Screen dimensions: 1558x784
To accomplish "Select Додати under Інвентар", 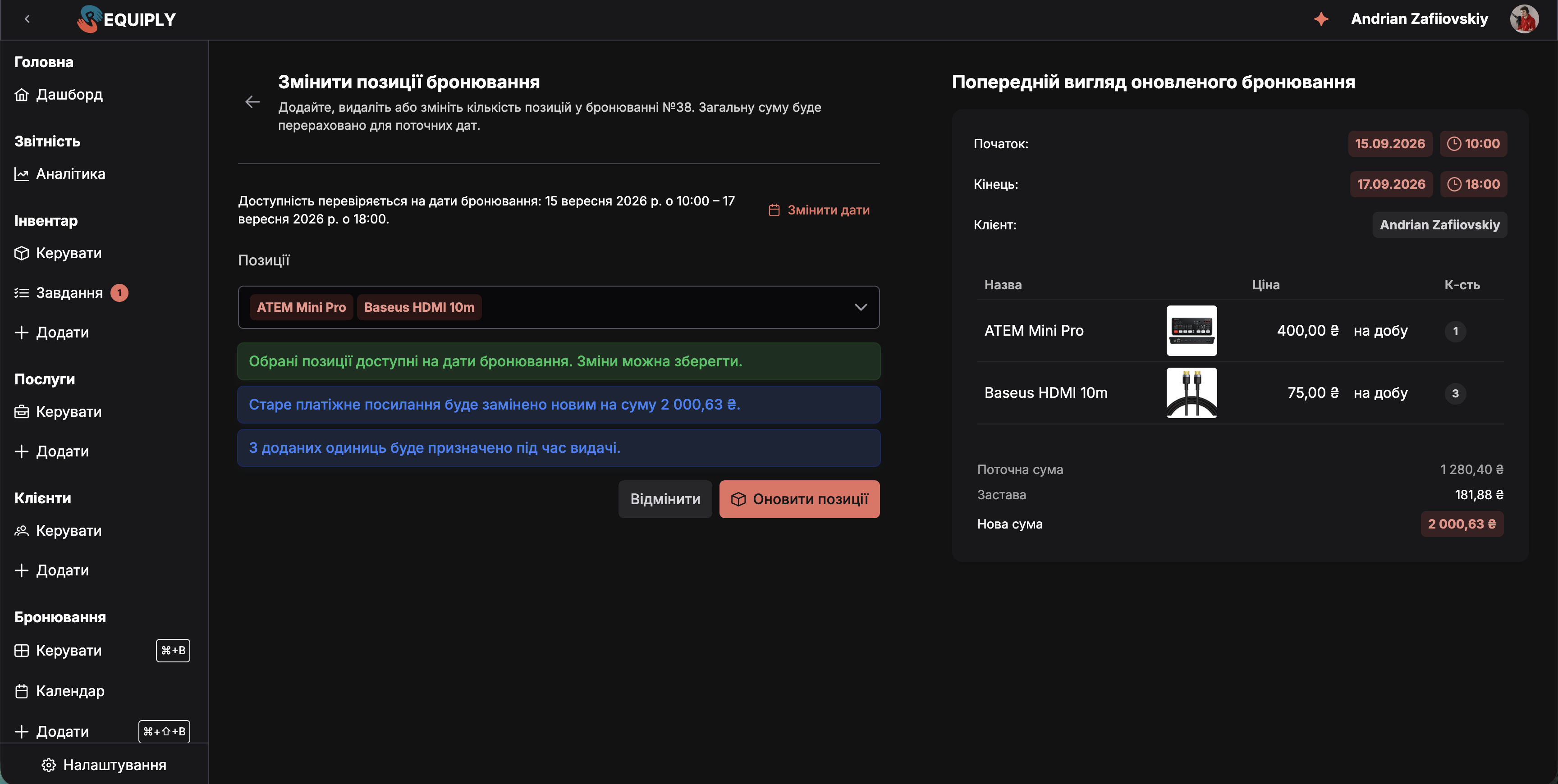I will click(x=52, y=333).
